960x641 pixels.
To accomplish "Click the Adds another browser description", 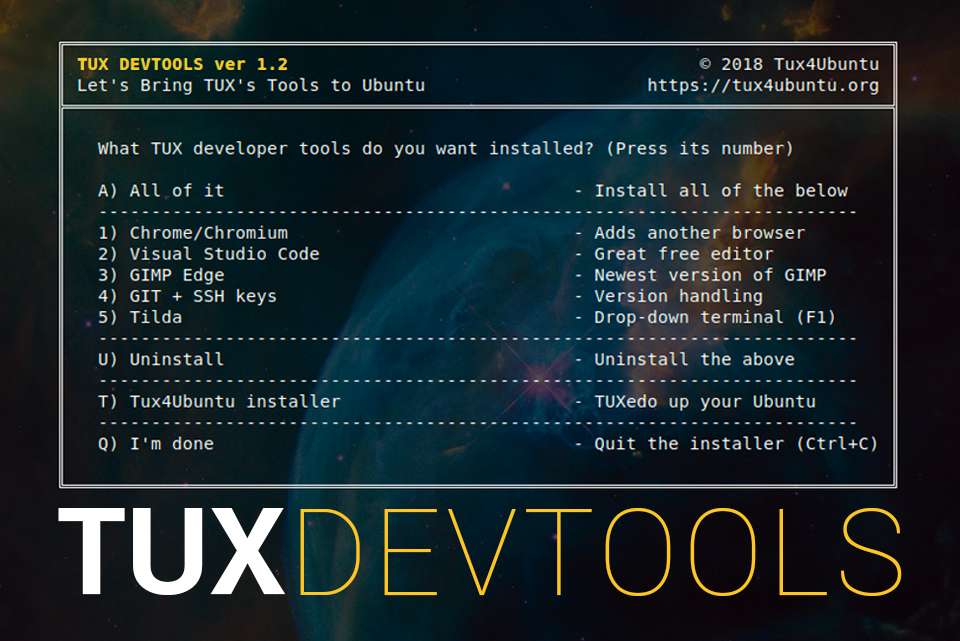I will pos(700,232).
